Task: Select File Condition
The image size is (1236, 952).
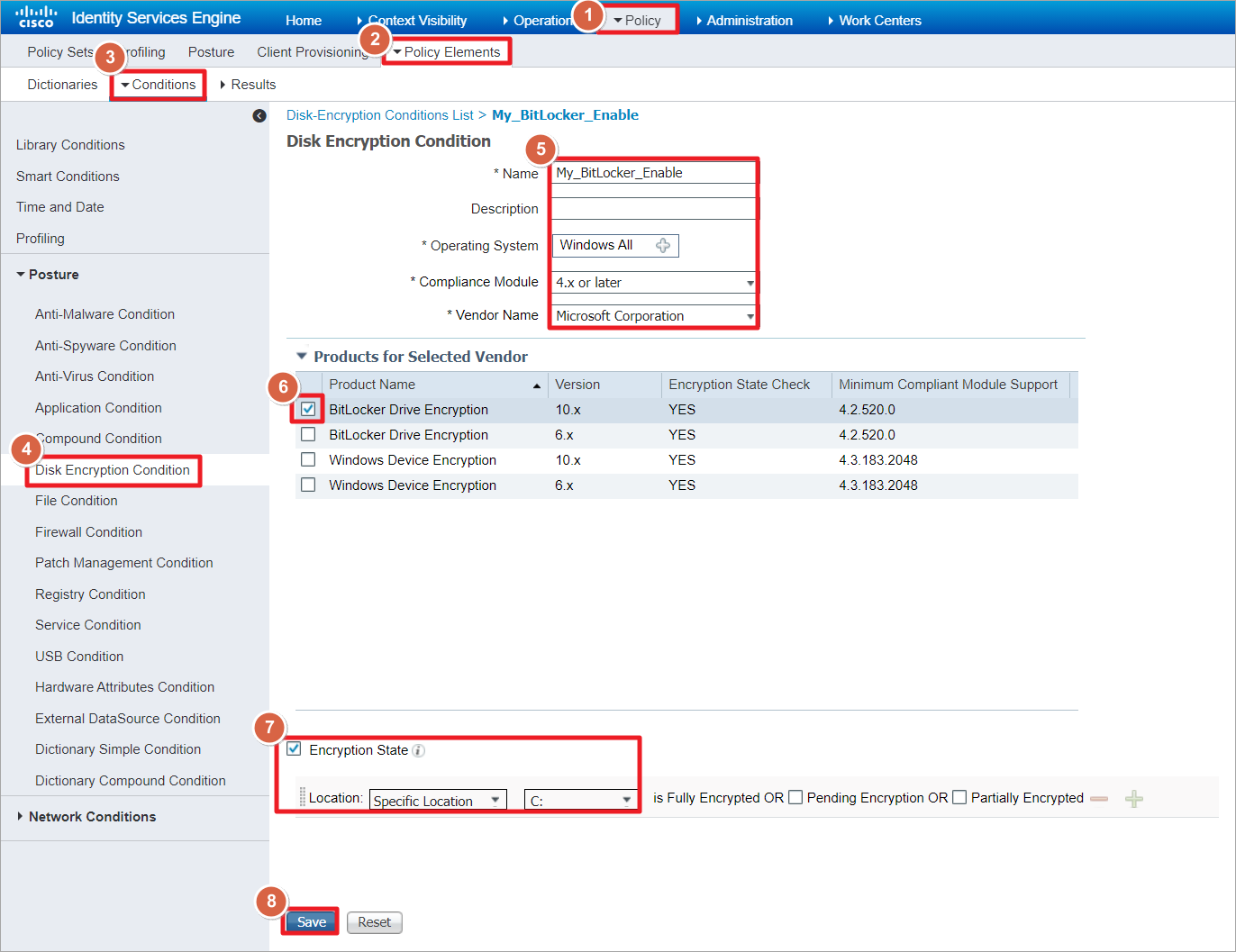Action: pos(77,501)
